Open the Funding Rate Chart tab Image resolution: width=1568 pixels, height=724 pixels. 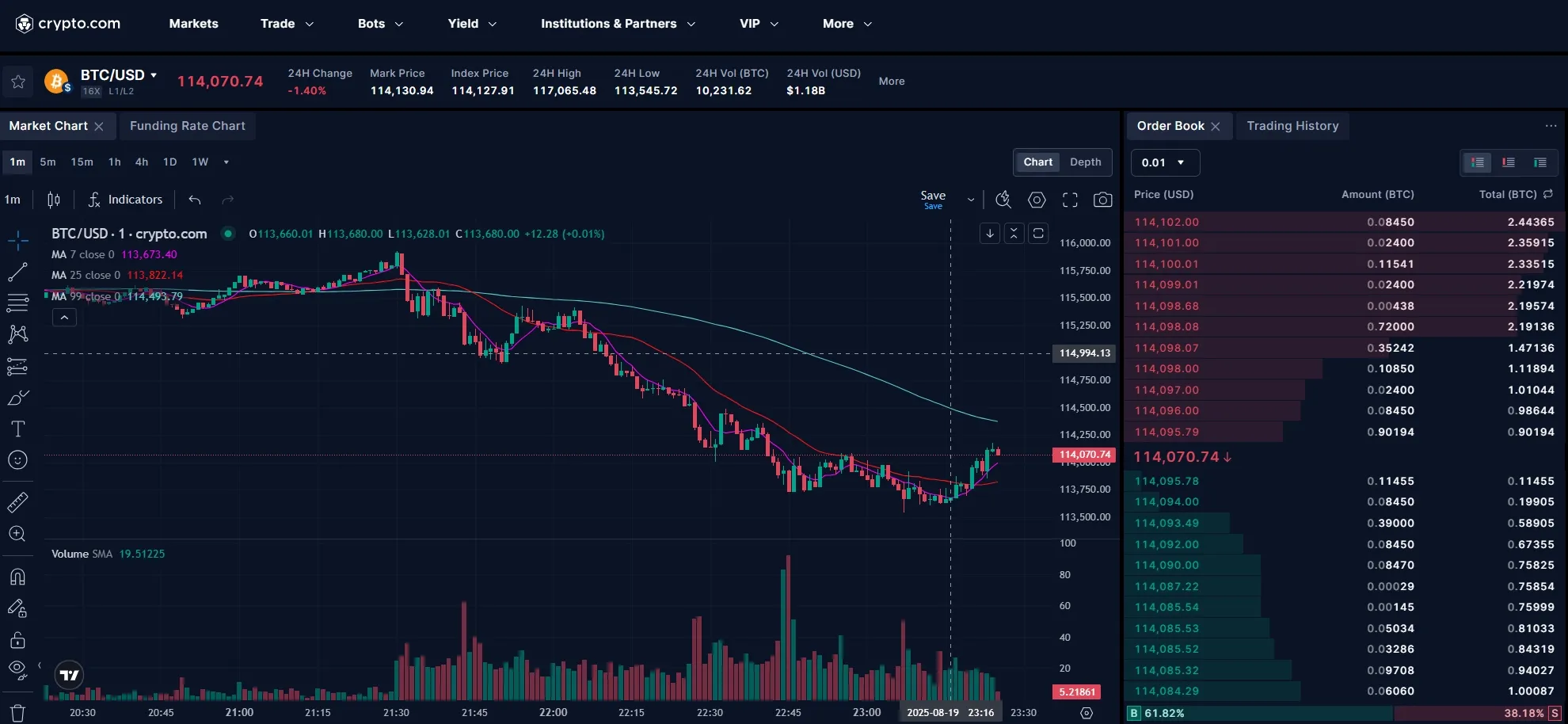[x=188, y=126]
